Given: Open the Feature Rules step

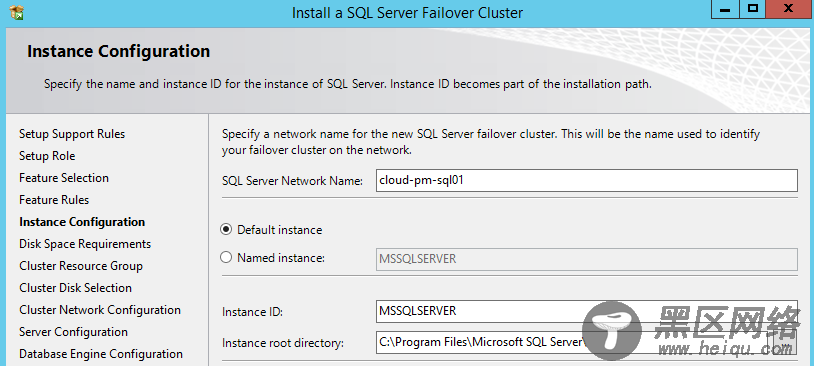Looking at the screenshot, I should coord(54,200).
